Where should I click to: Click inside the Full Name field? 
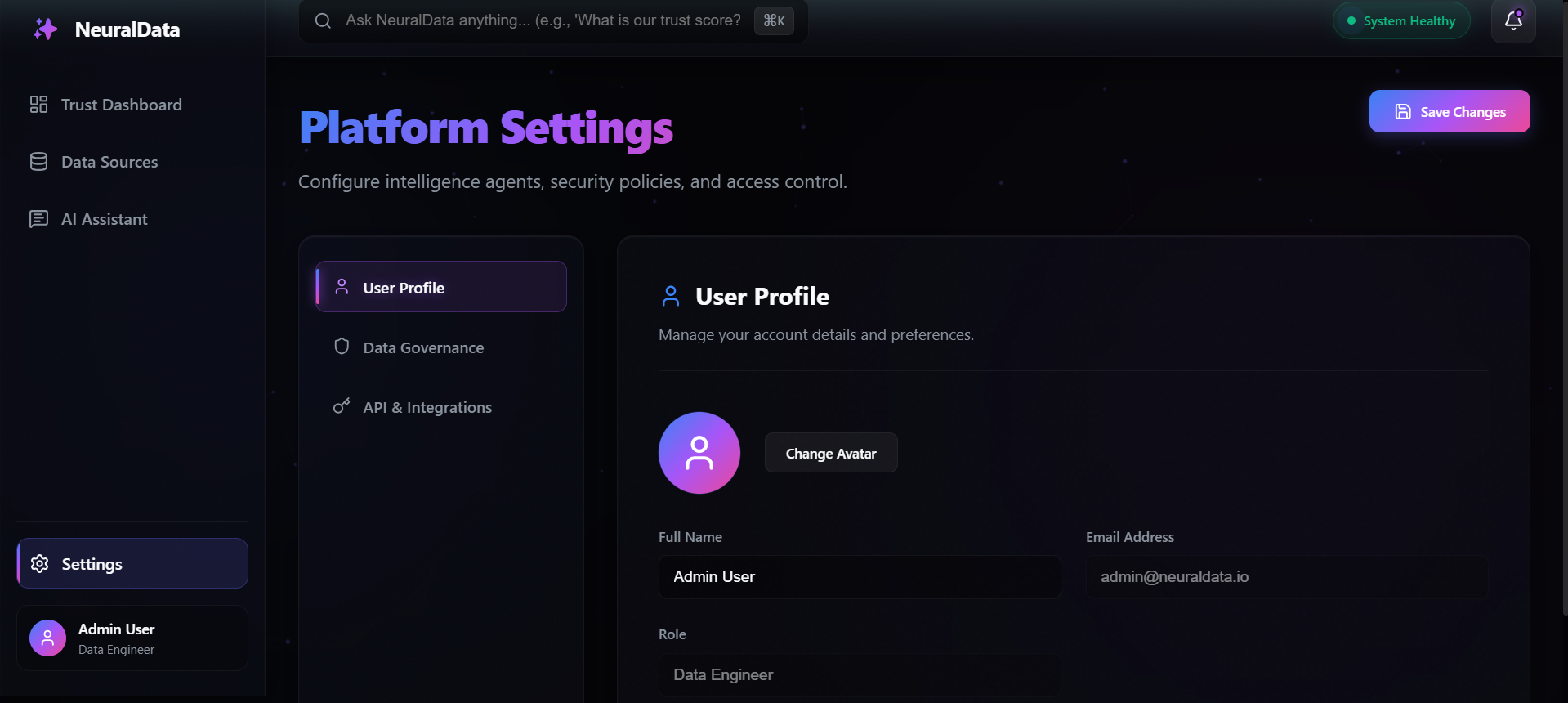click(859, 576)
